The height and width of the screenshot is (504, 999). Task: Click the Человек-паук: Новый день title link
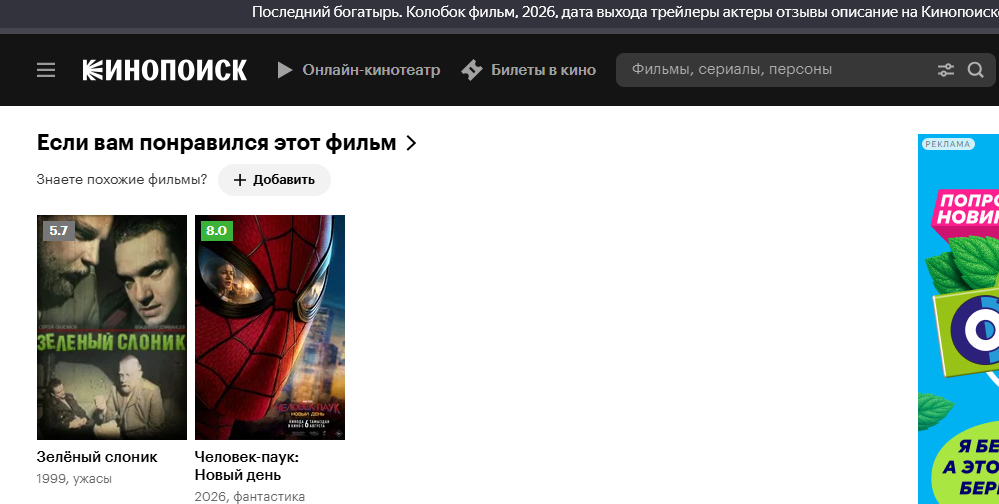click(247, 466)
